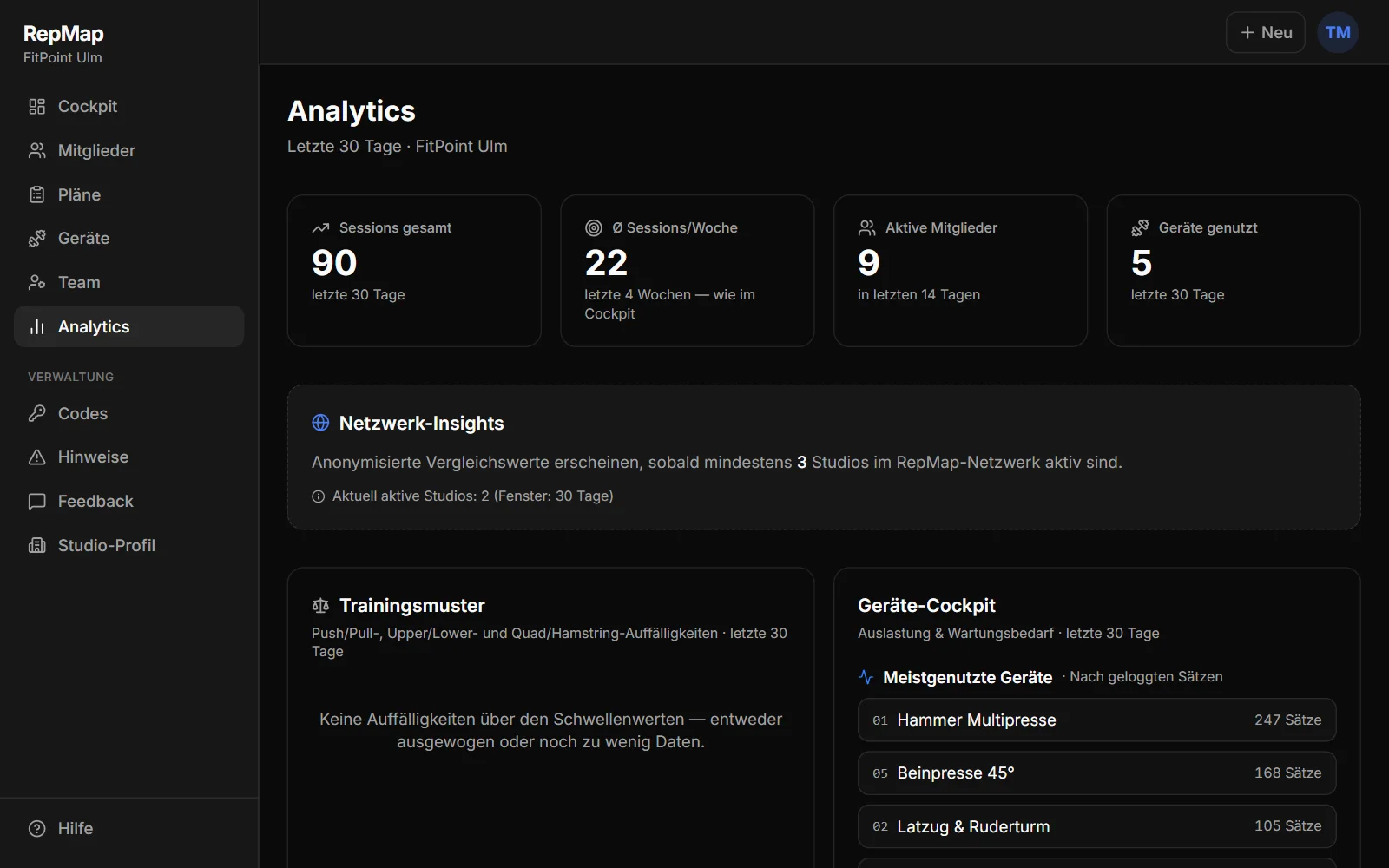Select Team in the sidebar menu

pyautogui.click(x=128, y=282)
